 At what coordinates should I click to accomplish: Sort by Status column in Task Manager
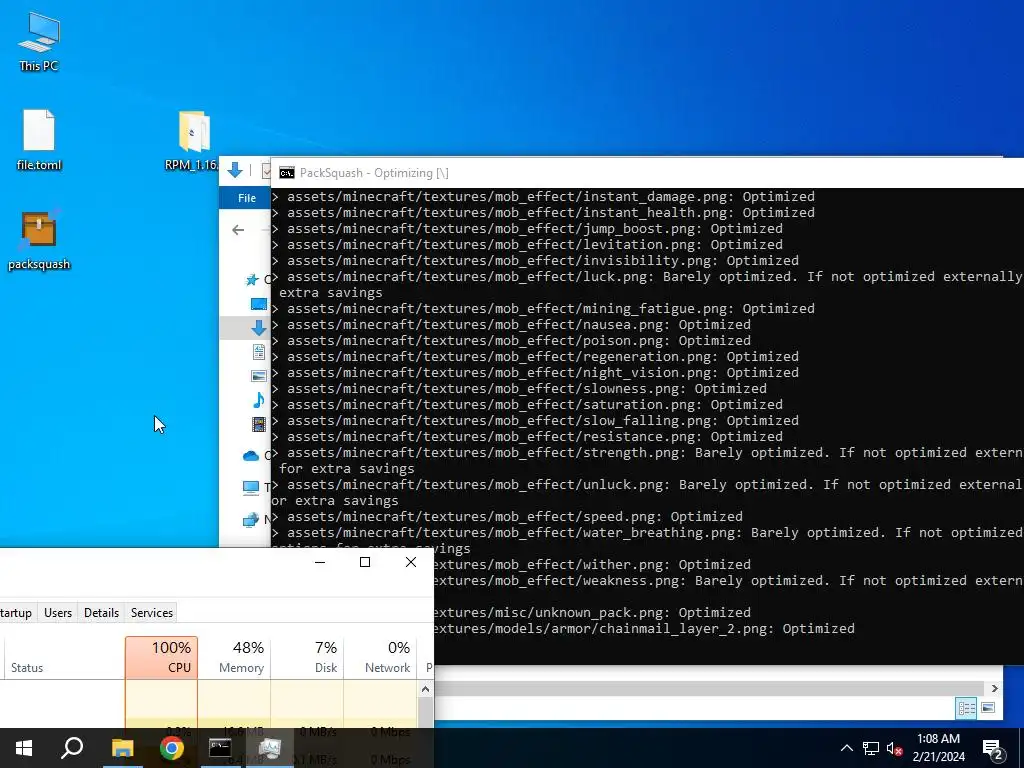65,658
